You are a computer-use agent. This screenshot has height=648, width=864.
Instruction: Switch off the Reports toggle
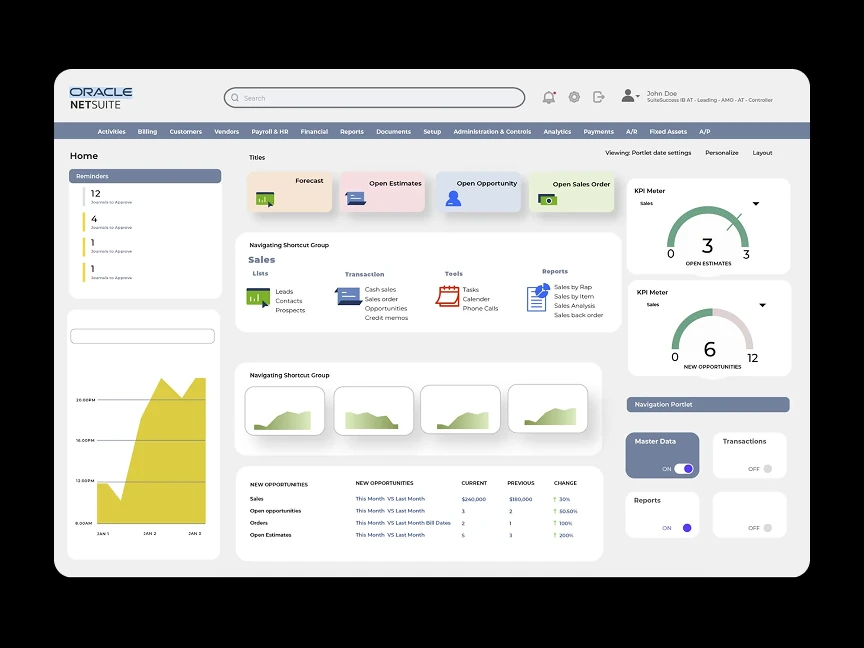[x=685, y=528]
